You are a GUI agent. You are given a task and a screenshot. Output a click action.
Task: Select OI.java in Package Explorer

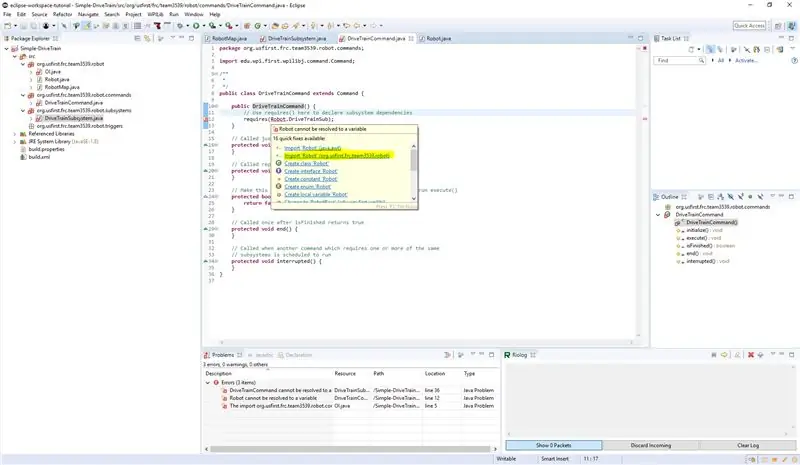(53, 72)
